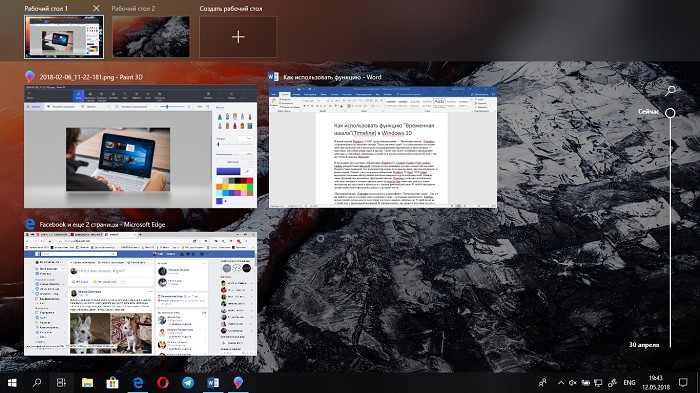Click the timeline vertical scrollbar track
This screenshot has height=393, width=700.
click(x=670, y=232)
